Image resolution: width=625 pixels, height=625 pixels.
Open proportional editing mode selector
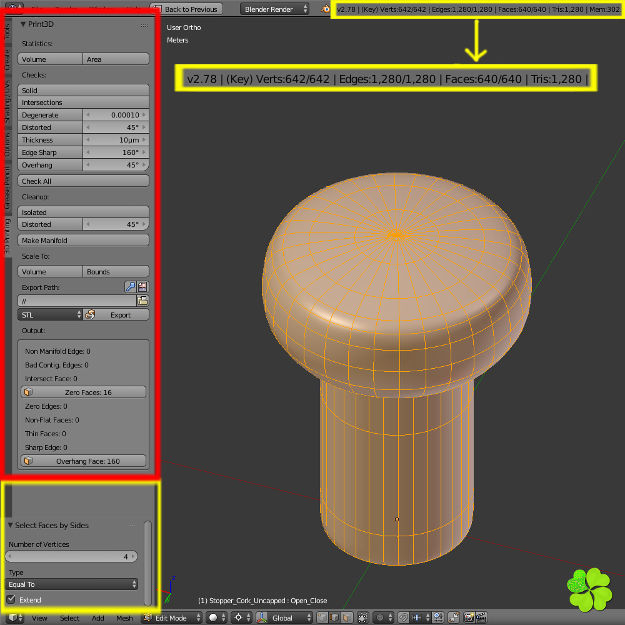tap(384, 618)
